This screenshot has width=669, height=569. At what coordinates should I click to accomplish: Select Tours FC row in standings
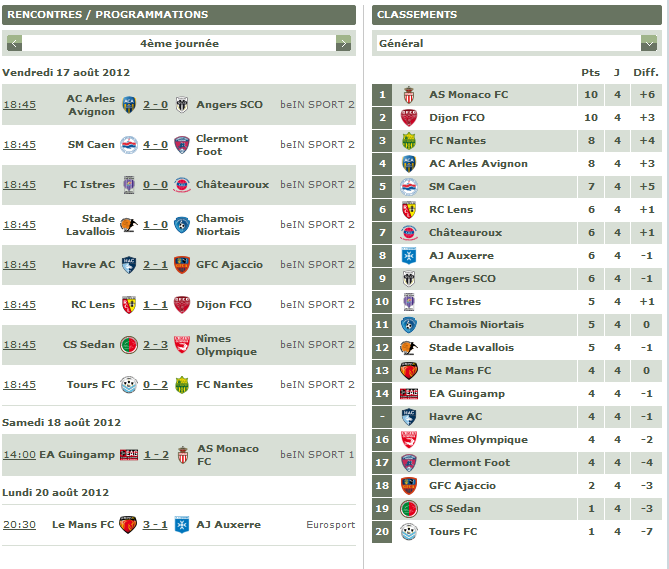coord(517,532)
